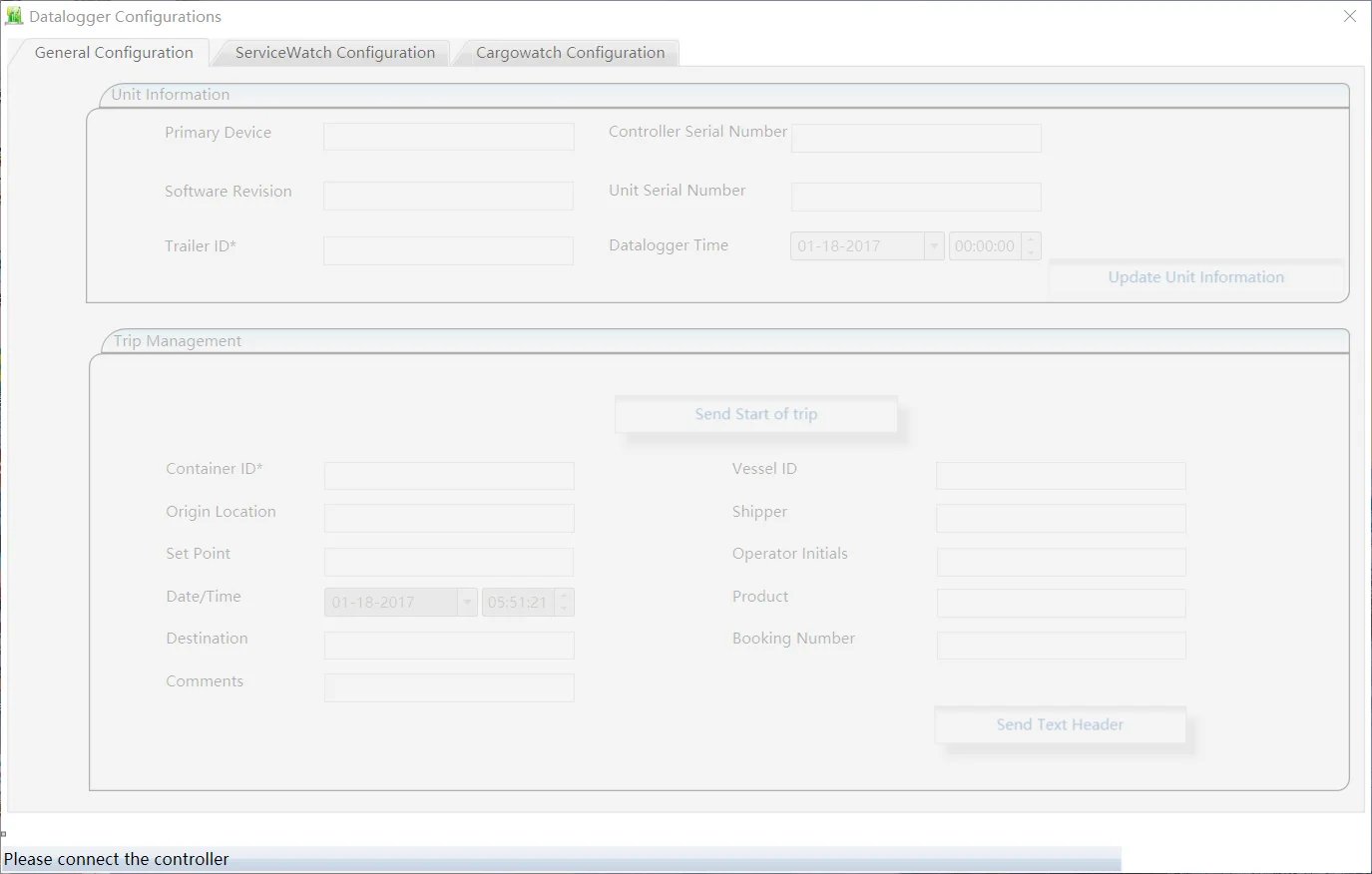This screenshot has width=1372, height=874.
Task: Click the Comments input field
Action: [x=449, y=687]
